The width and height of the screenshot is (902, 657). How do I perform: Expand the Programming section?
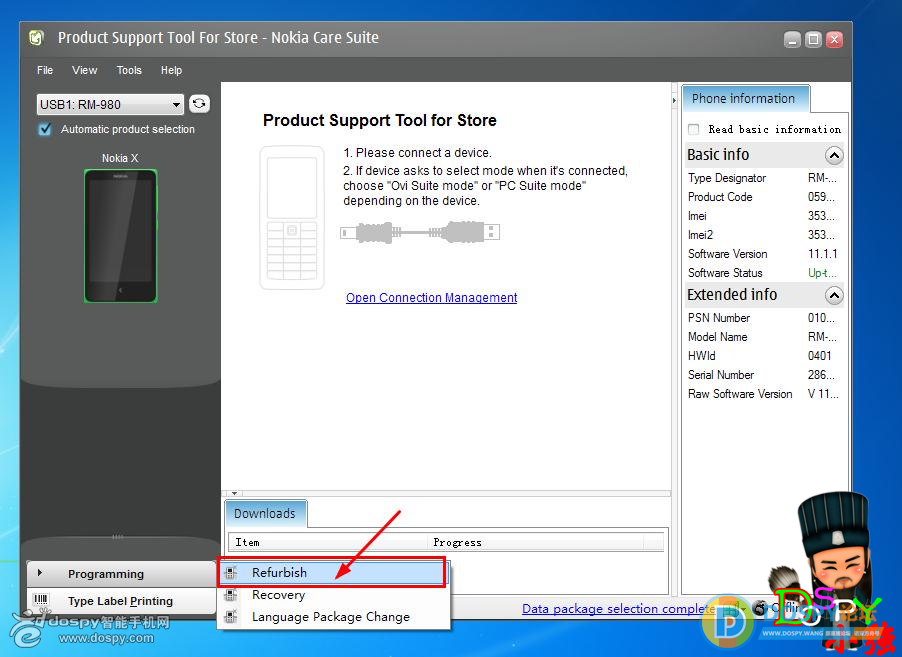click(x=121, y=574)
